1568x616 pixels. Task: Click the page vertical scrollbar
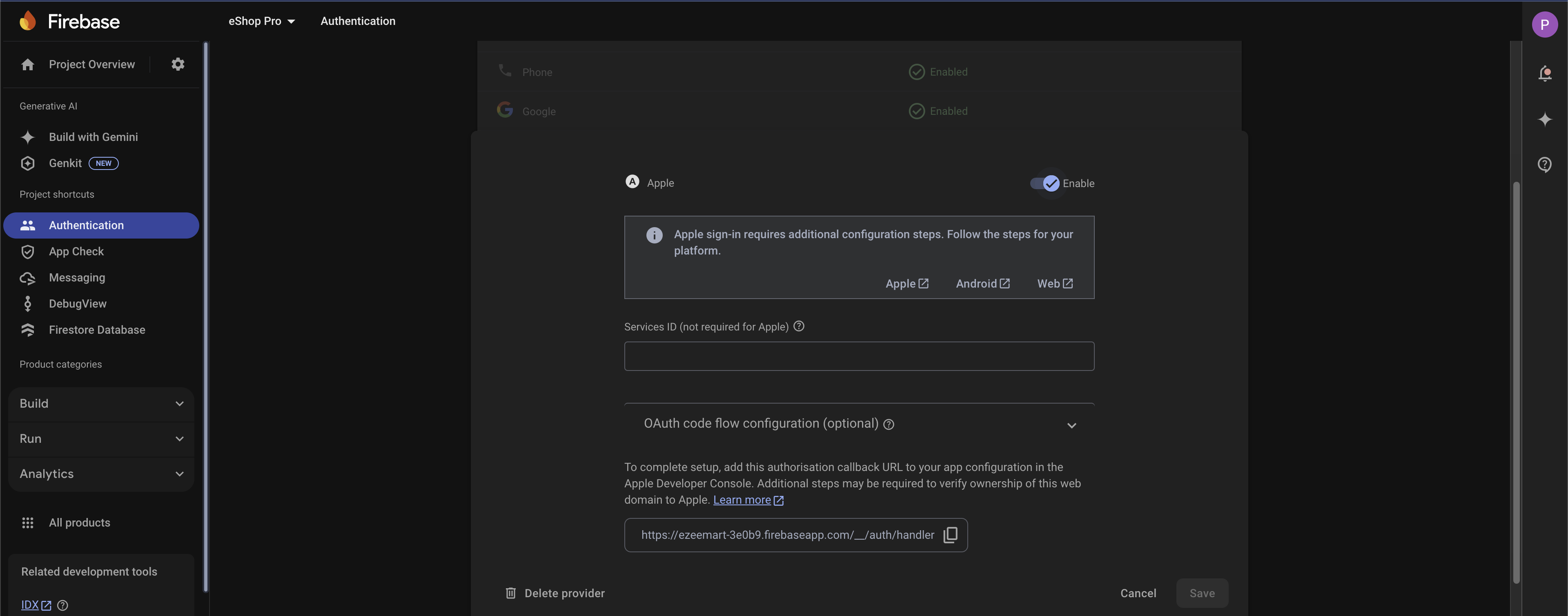(1516, 383)
